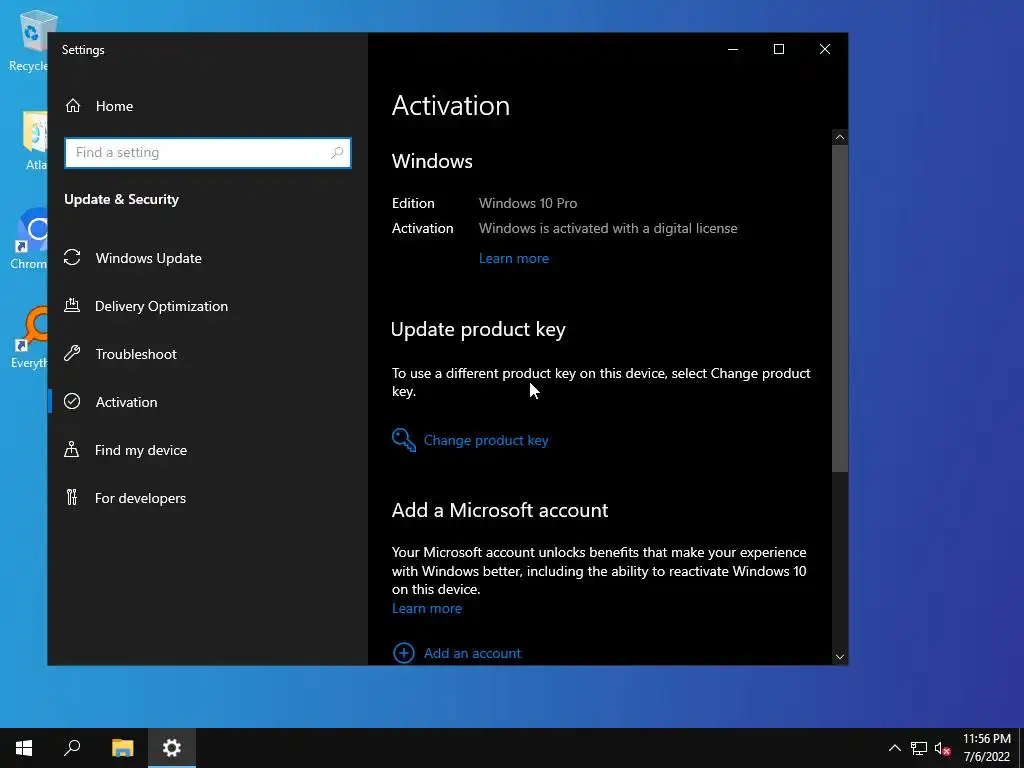The image size is (1024, 768).
Task: Click the Delivery Optimization icon
Action: [72, 305]
